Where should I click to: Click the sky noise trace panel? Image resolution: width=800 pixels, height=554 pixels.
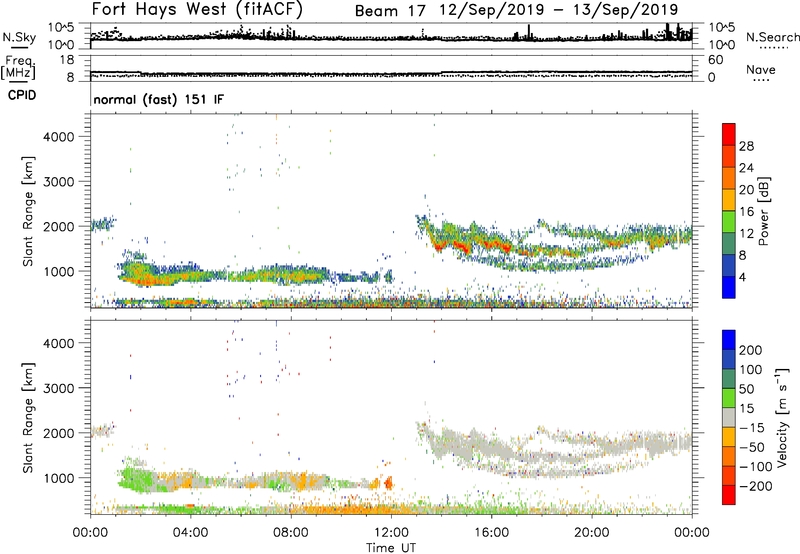[x=391, y=36]
